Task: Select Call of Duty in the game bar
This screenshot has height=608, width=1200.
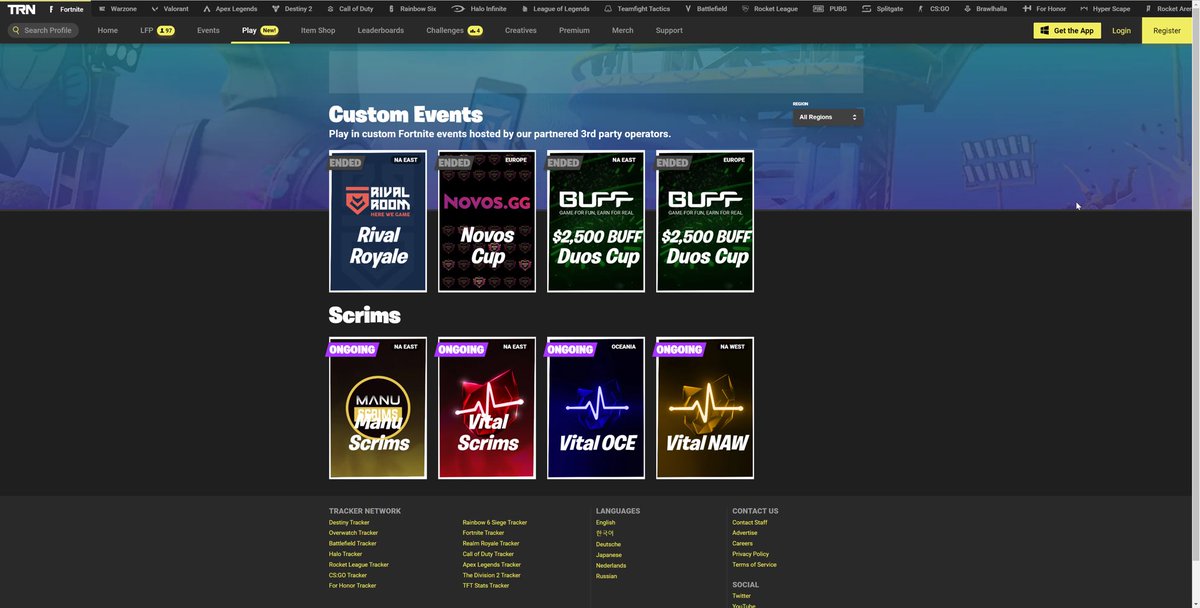Action: [350, 8]
